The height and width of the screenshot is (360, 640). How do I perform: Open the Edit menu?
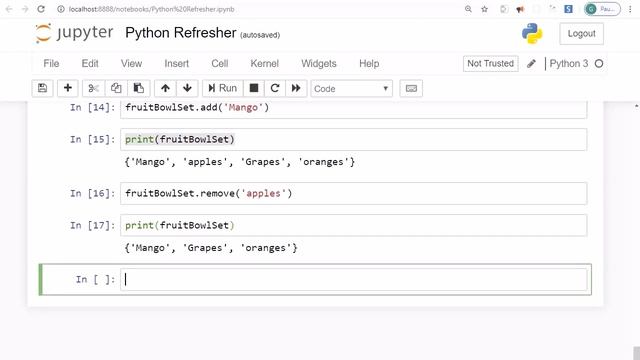click(x=90, y=64)
